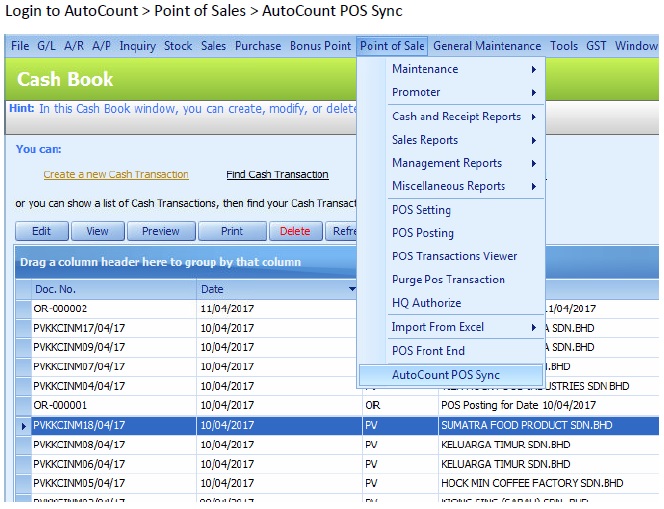Click the row indicator arrow of PVKKCINM18/04/17

24,425
